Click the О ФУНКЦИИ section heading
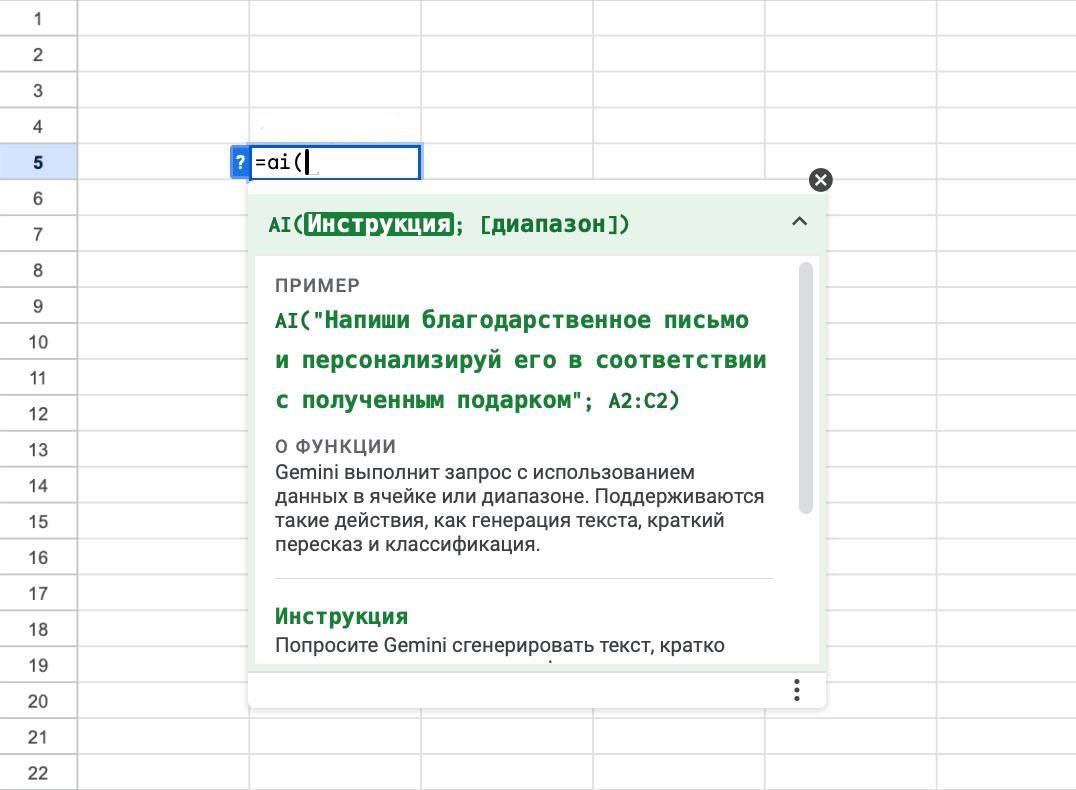The image size is (1076, 790). (336, 446)
